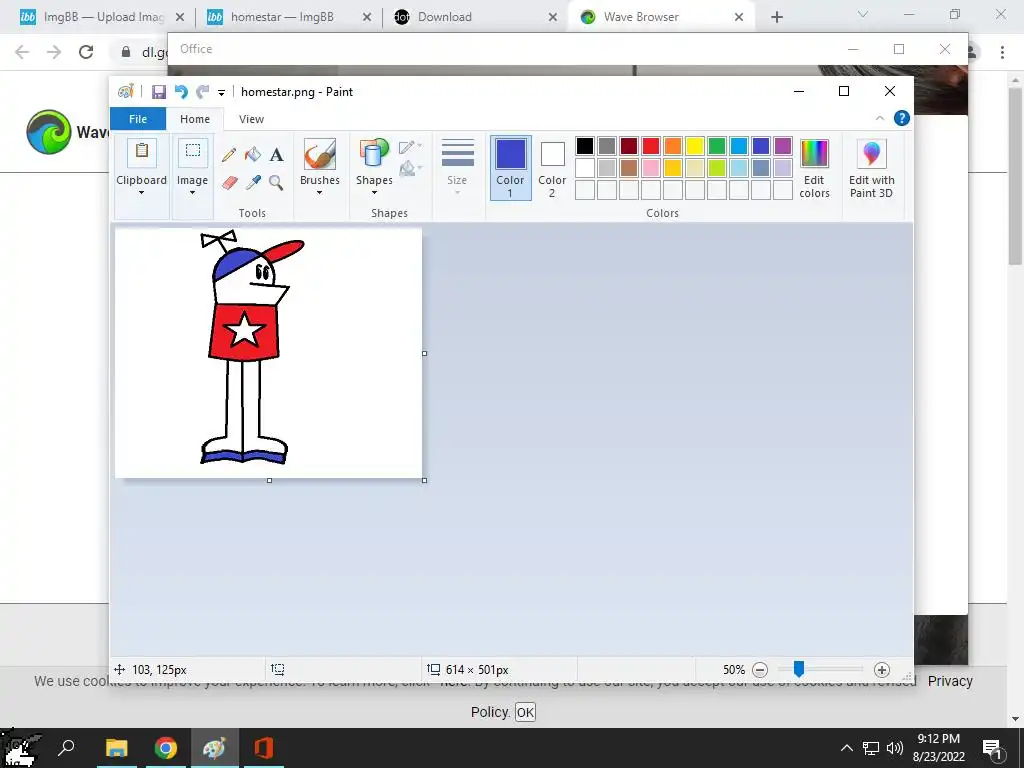Screen dimensions: 1024x768
Task: Select the Pencil tool in Paint
Action: click(x=229, y=155)
